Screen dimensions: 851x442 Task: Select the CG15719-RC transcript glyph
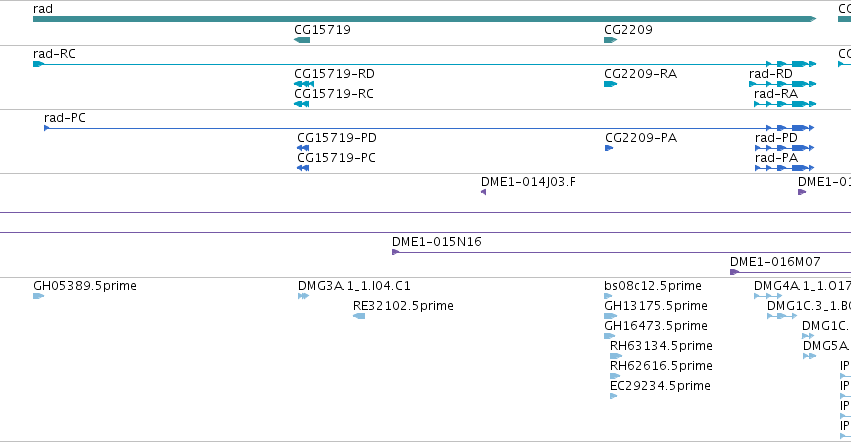[302, 104]
